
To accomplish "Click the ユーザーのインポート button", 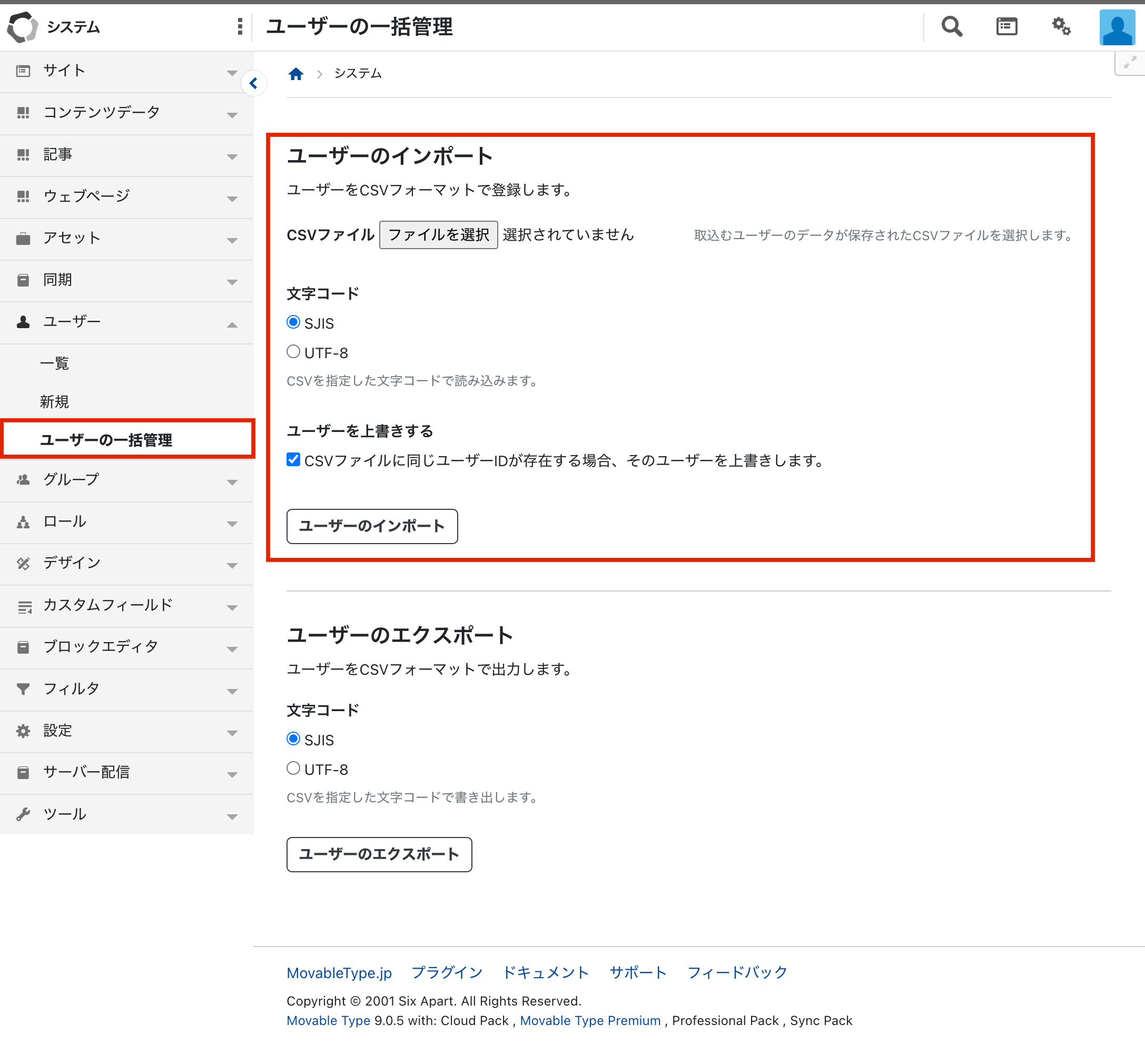I will (x=372, y=526).
